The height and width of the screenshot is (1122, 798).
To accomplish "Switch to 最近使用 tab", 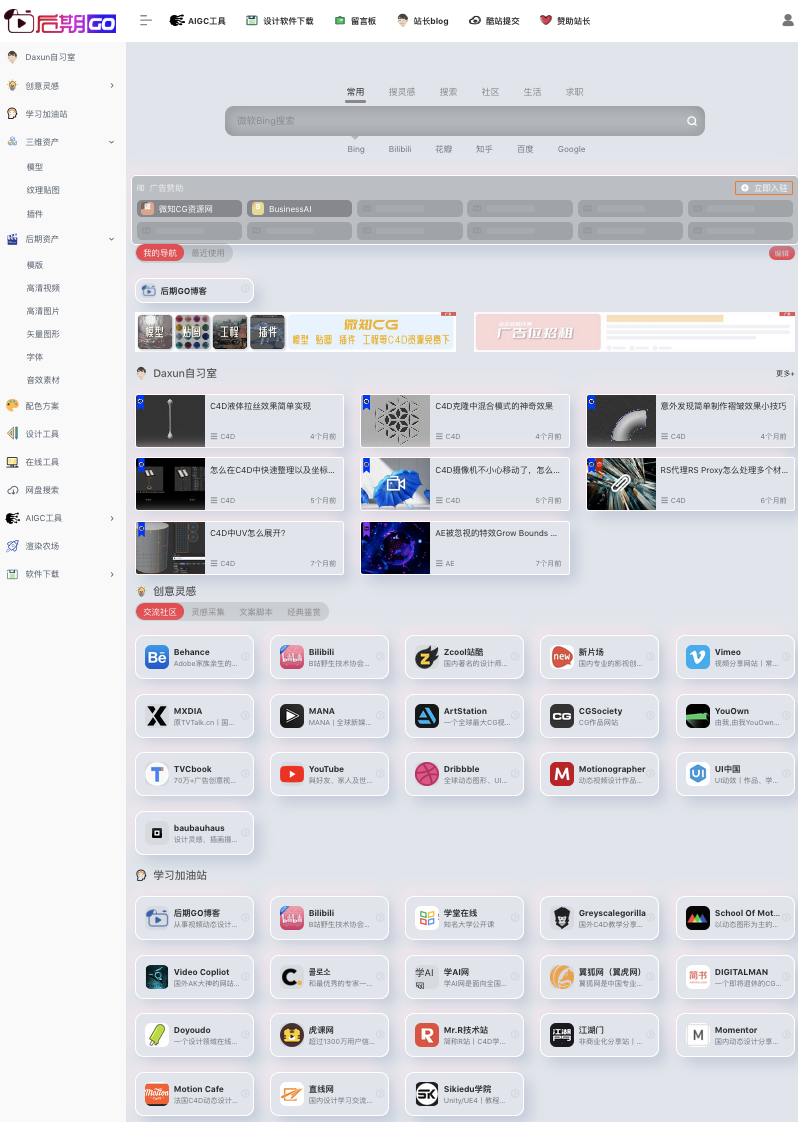I will pyautogui.click(x=208, y=253).
